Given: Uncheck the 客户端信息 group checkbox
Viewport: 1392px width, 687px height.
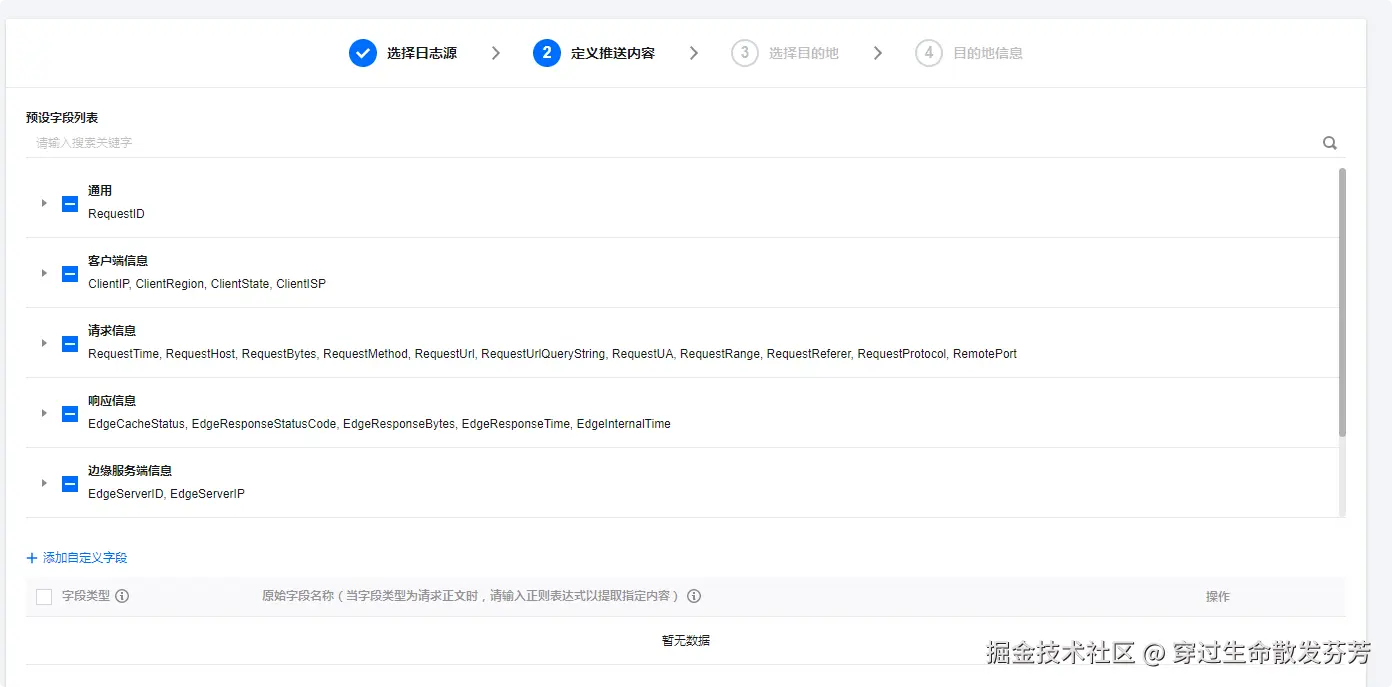Looking at the screenshot, I should (69, 273).
